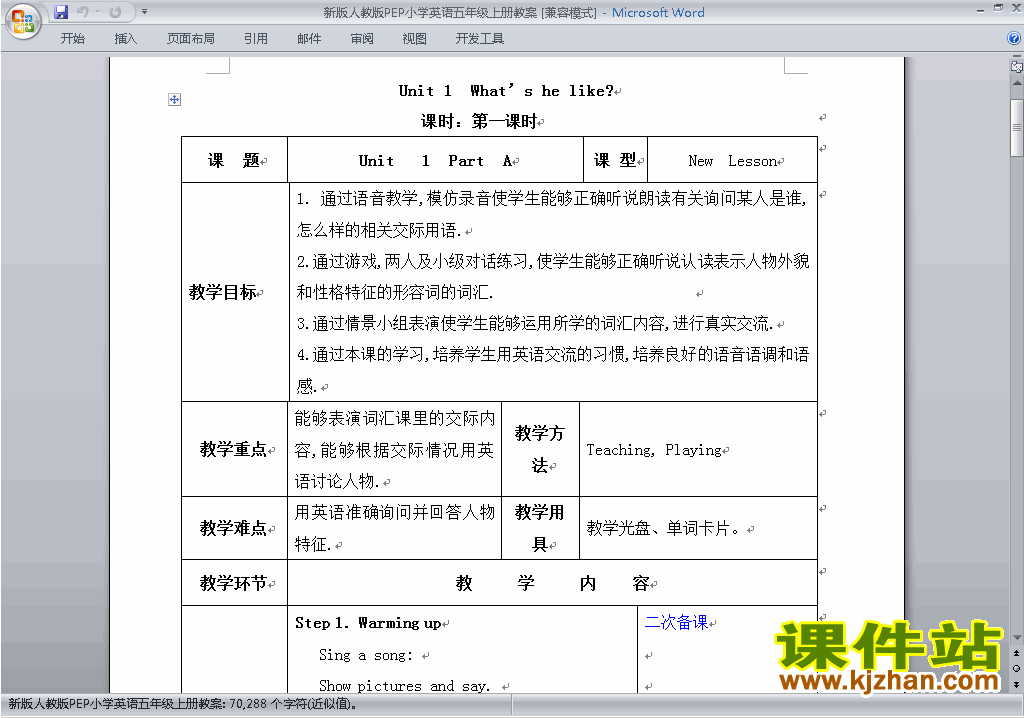Click objective 3 starting "通过情景小组表演"
1024x718 pixels.
[535, 323]
